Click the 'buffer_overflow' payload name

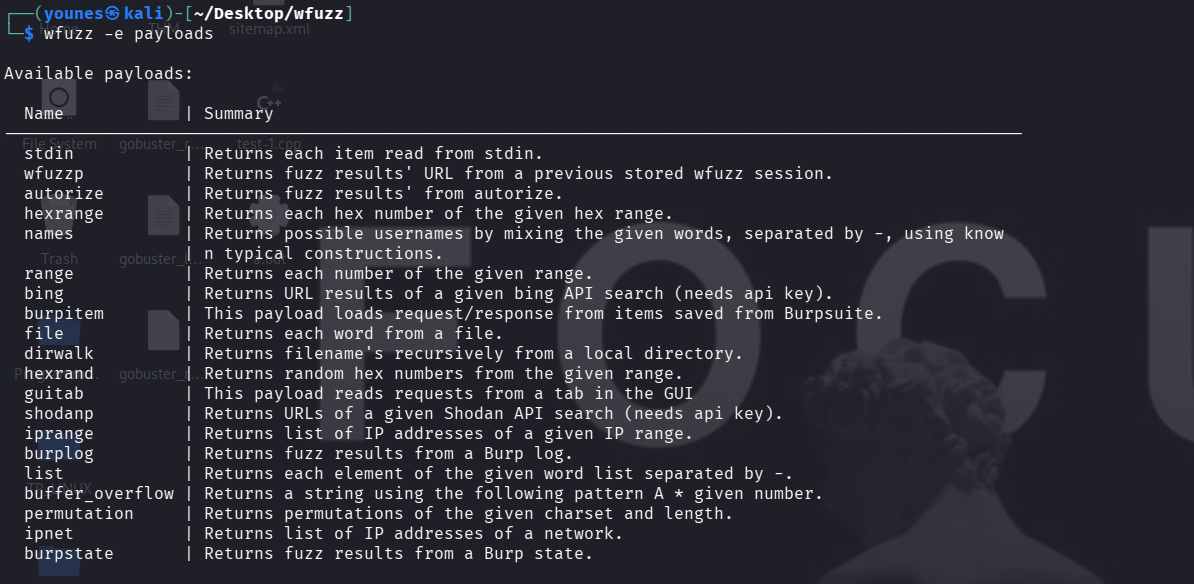pos(99,493)
